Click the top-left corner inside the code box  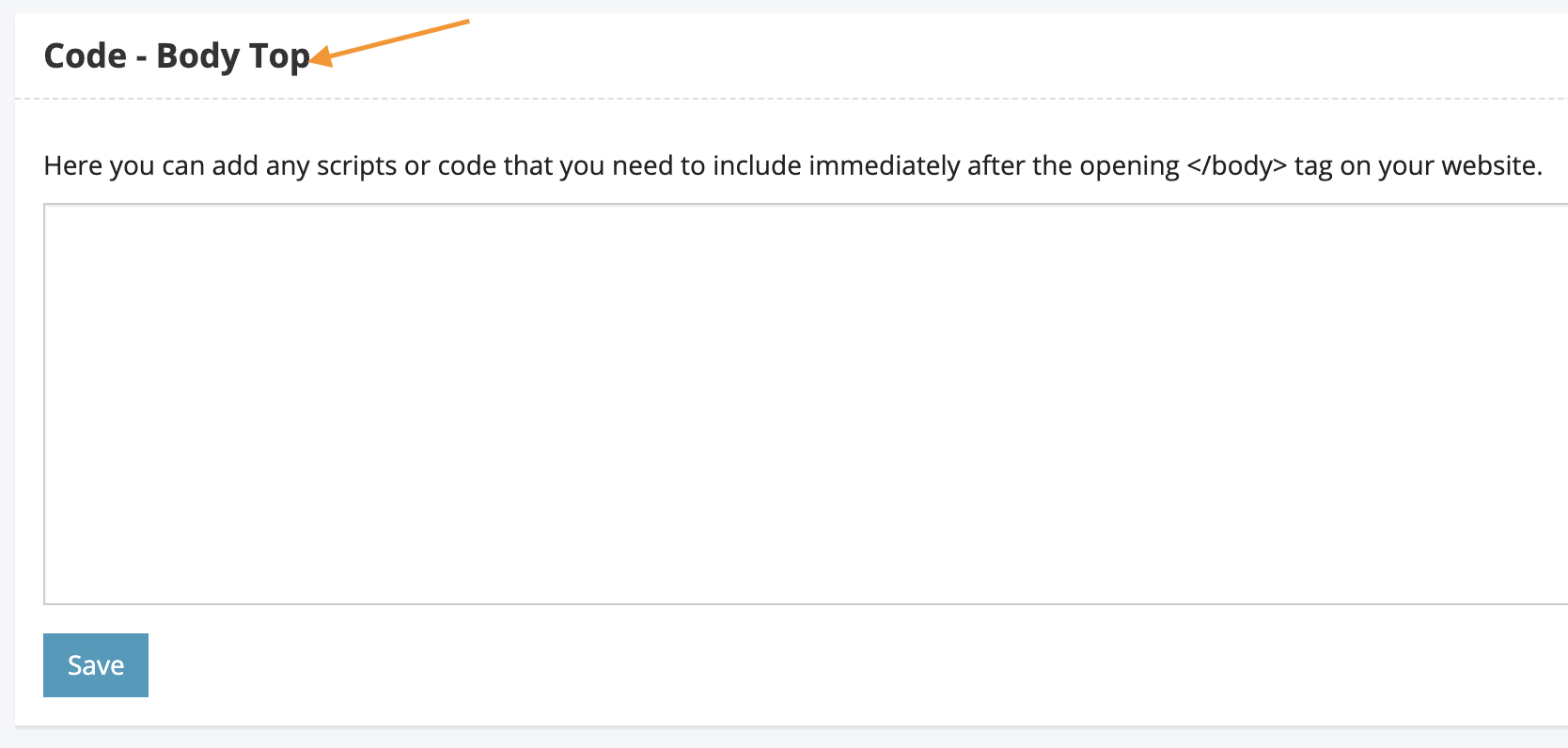click(x=56, y=216)
